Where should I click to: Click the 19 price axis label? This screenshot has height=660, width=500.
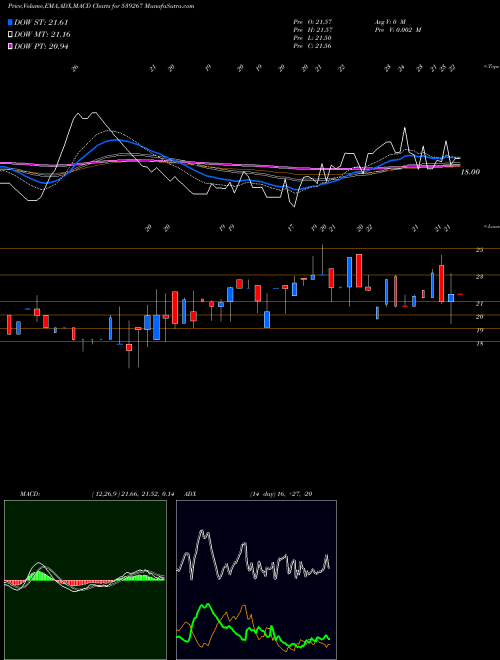click(x=479, y=330)
